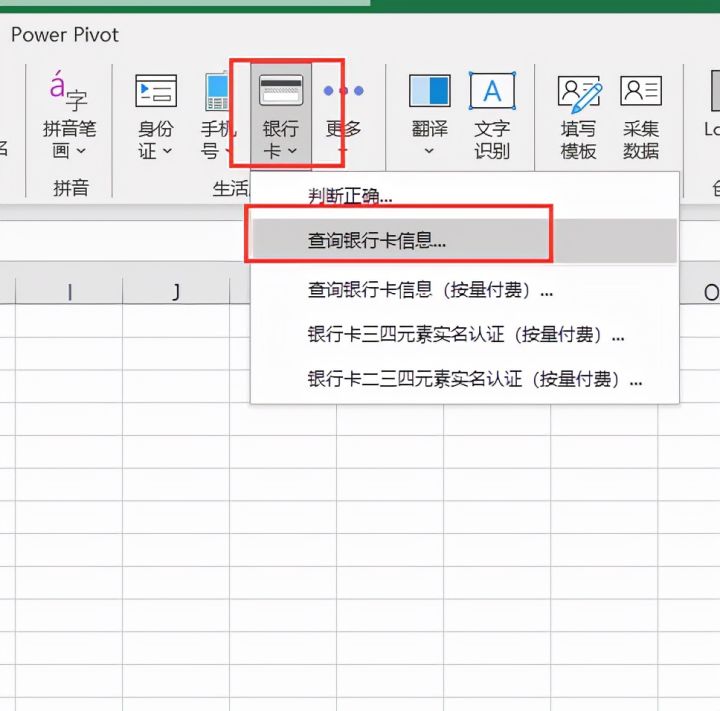Image resolution: width=720 pixels, height=711 pixels.
Task: Click the 手机号 phone icon
Action: click(x=217, y=91)
